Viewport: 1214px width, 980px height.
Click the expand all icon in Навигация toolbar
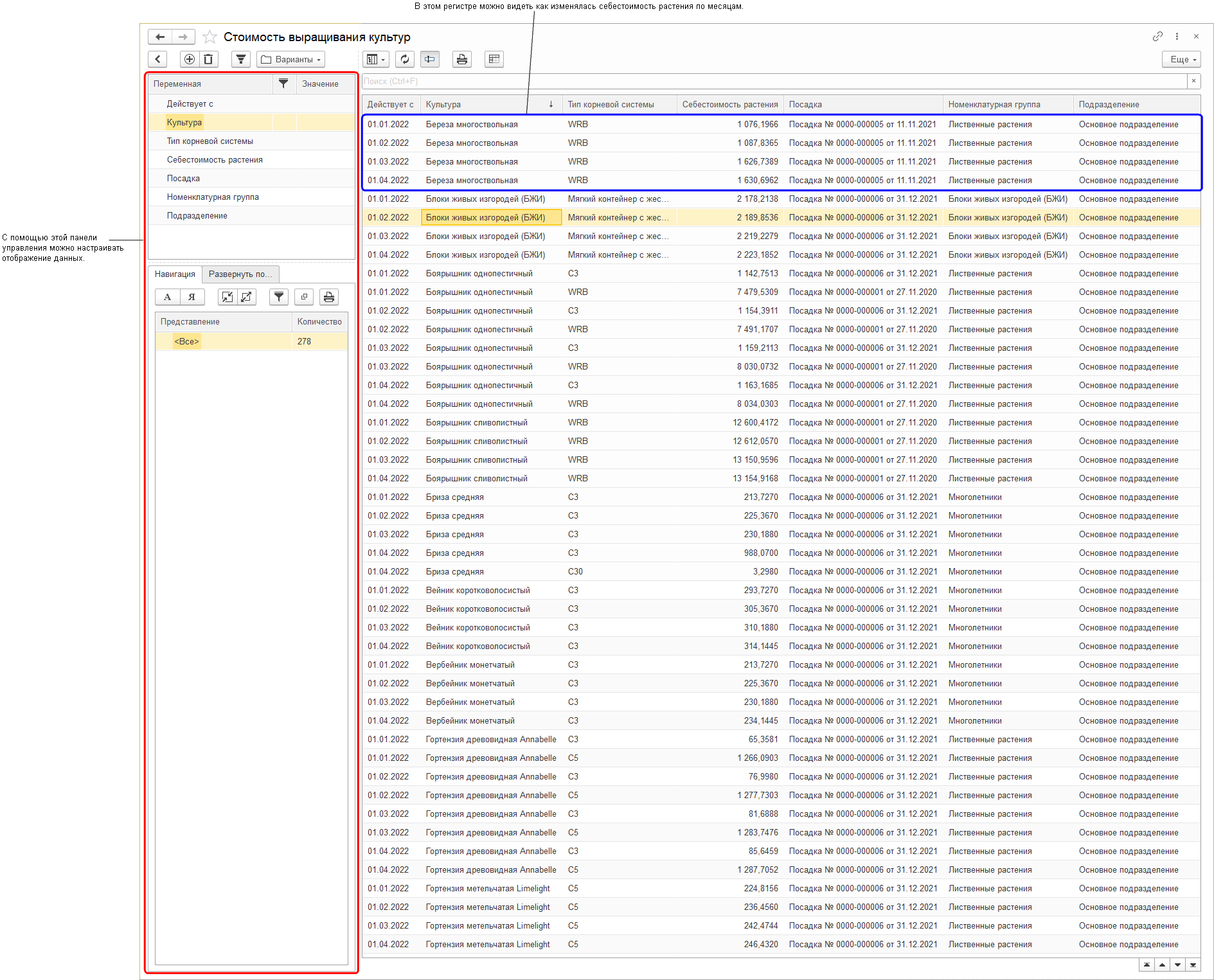pos(246,297)
